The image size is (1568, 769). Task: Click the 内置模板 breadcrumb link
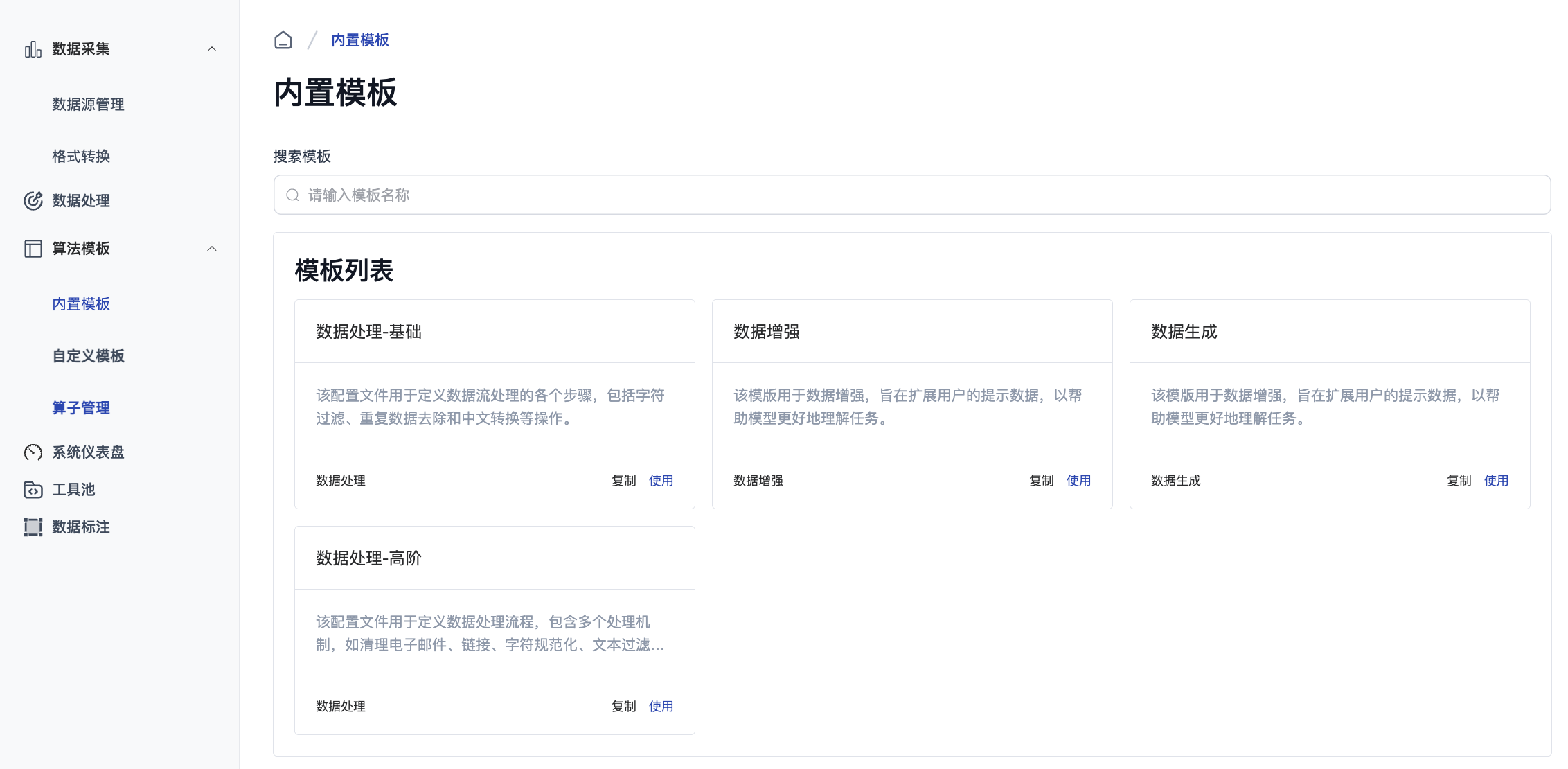click(359, 40)
